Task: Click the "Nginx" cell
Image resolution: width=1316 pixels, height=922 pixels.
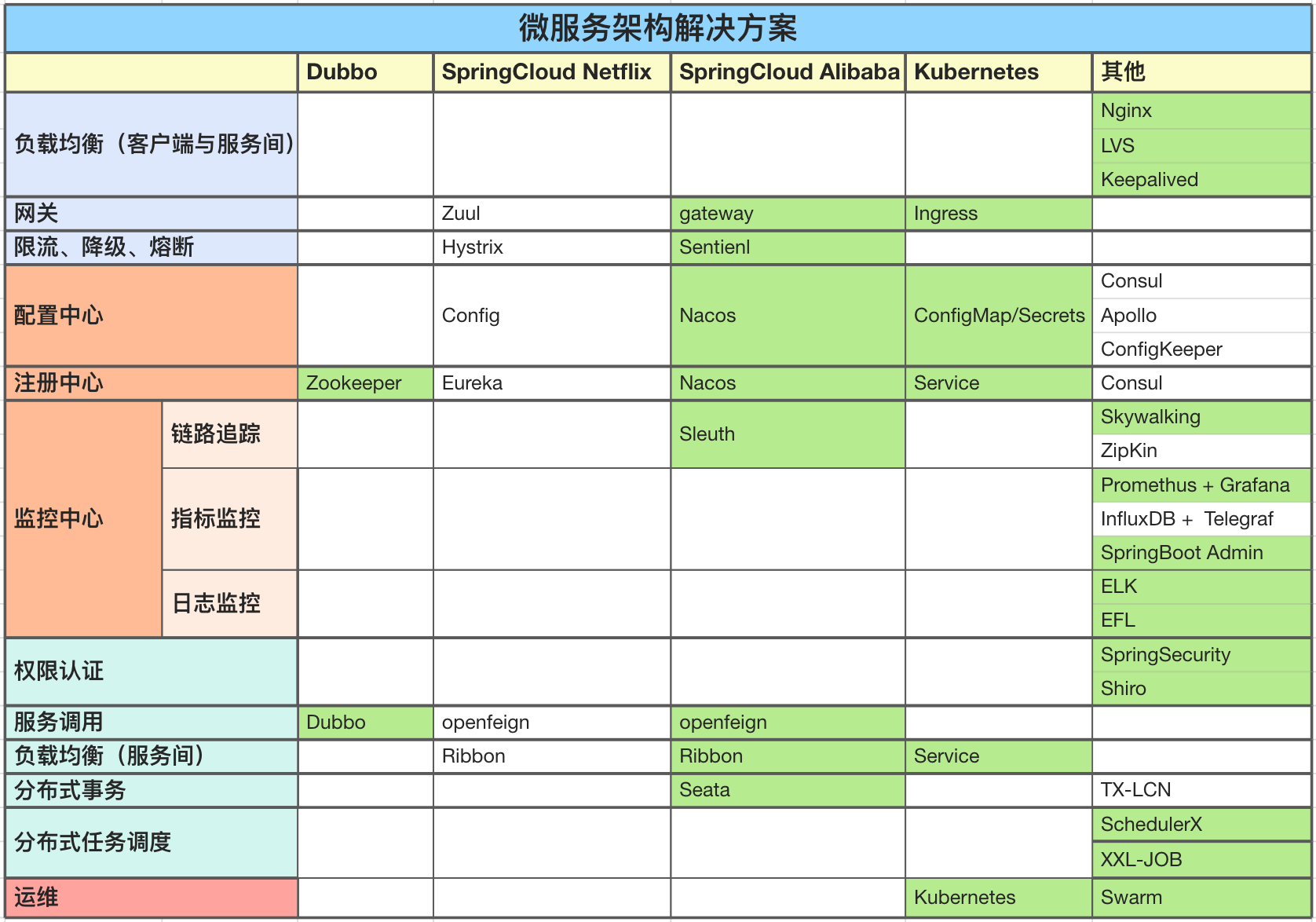Action: pos(1202,111)
